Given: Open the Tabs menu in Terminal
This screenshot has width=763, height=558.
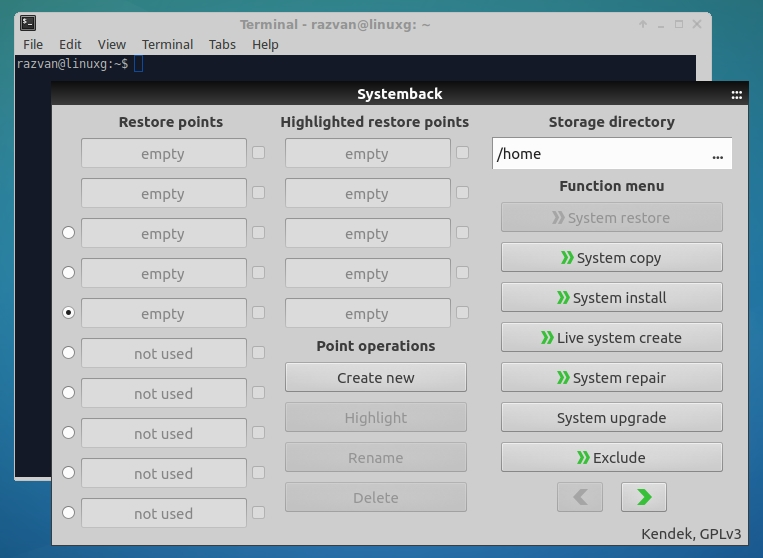Looking at the screenshot, I should coord(222,44).
